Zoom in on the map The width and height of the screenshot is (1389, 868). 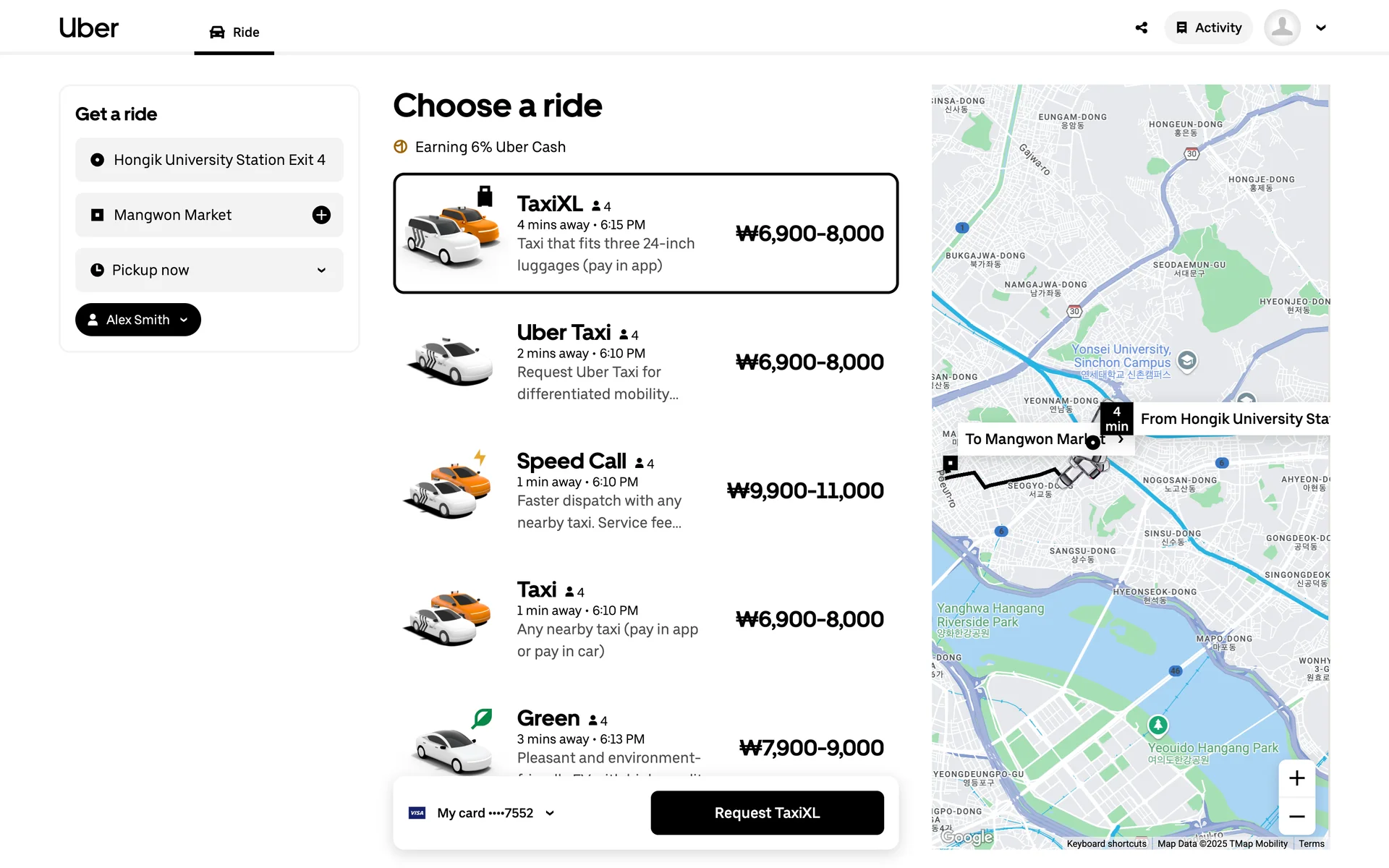(1296, 778)
